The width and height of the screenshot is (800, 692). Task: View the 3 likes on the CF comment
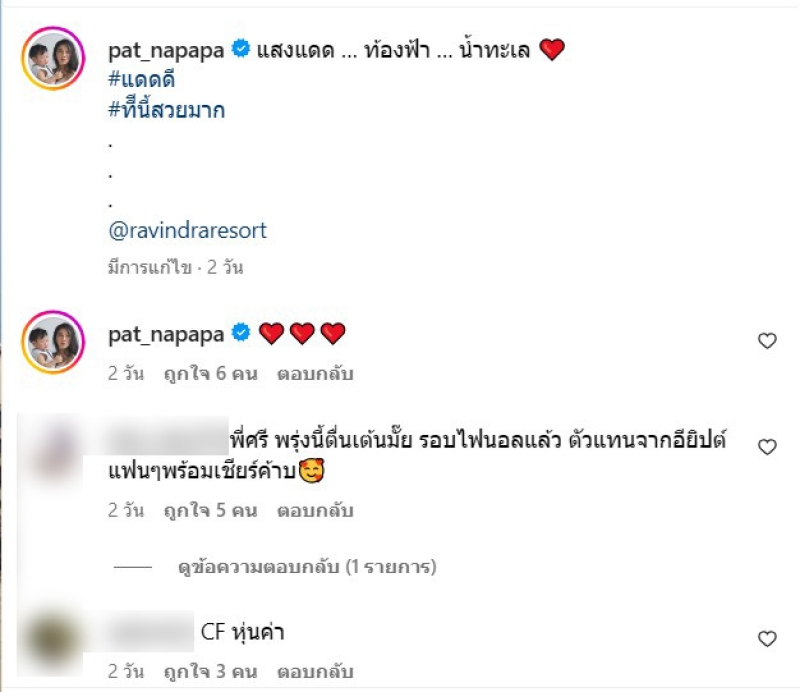pos(210,672)
